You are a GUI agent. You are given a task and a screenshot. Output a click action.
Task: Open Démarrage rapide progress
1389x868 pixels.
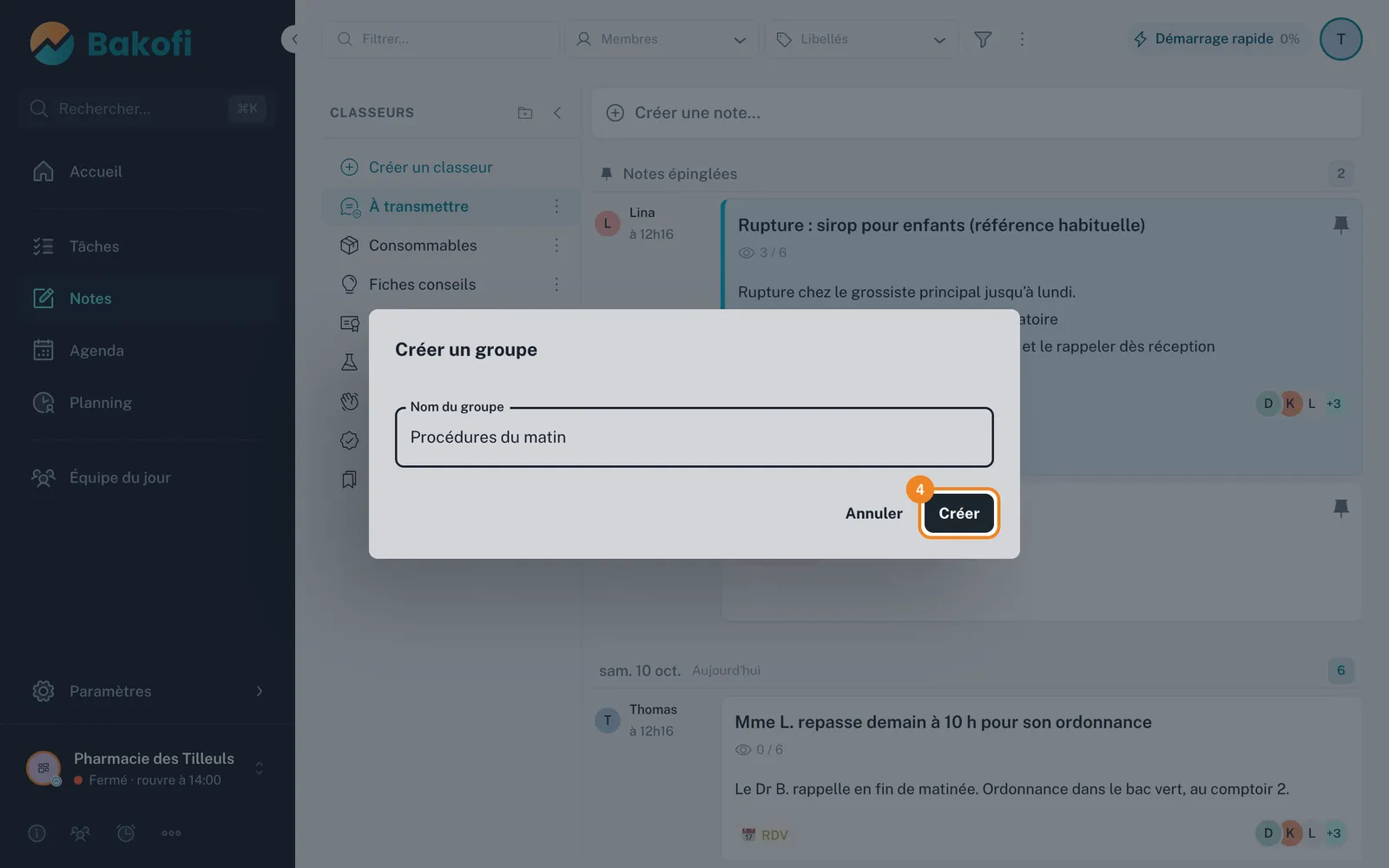pyautogui.click(x=1219, y=39)
